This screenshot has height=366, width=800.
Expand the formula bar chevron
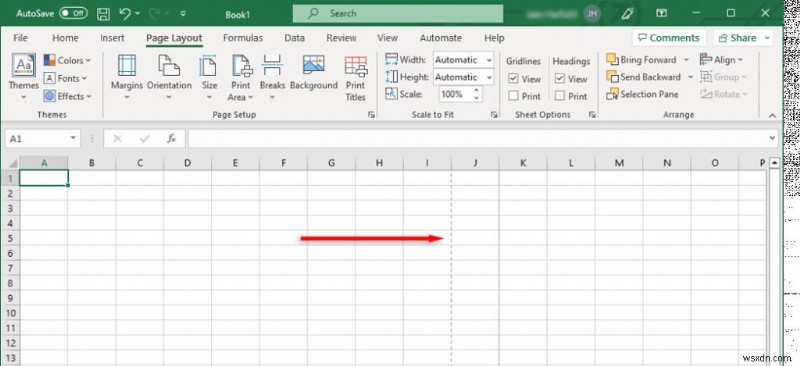click(x=772, y=138)
